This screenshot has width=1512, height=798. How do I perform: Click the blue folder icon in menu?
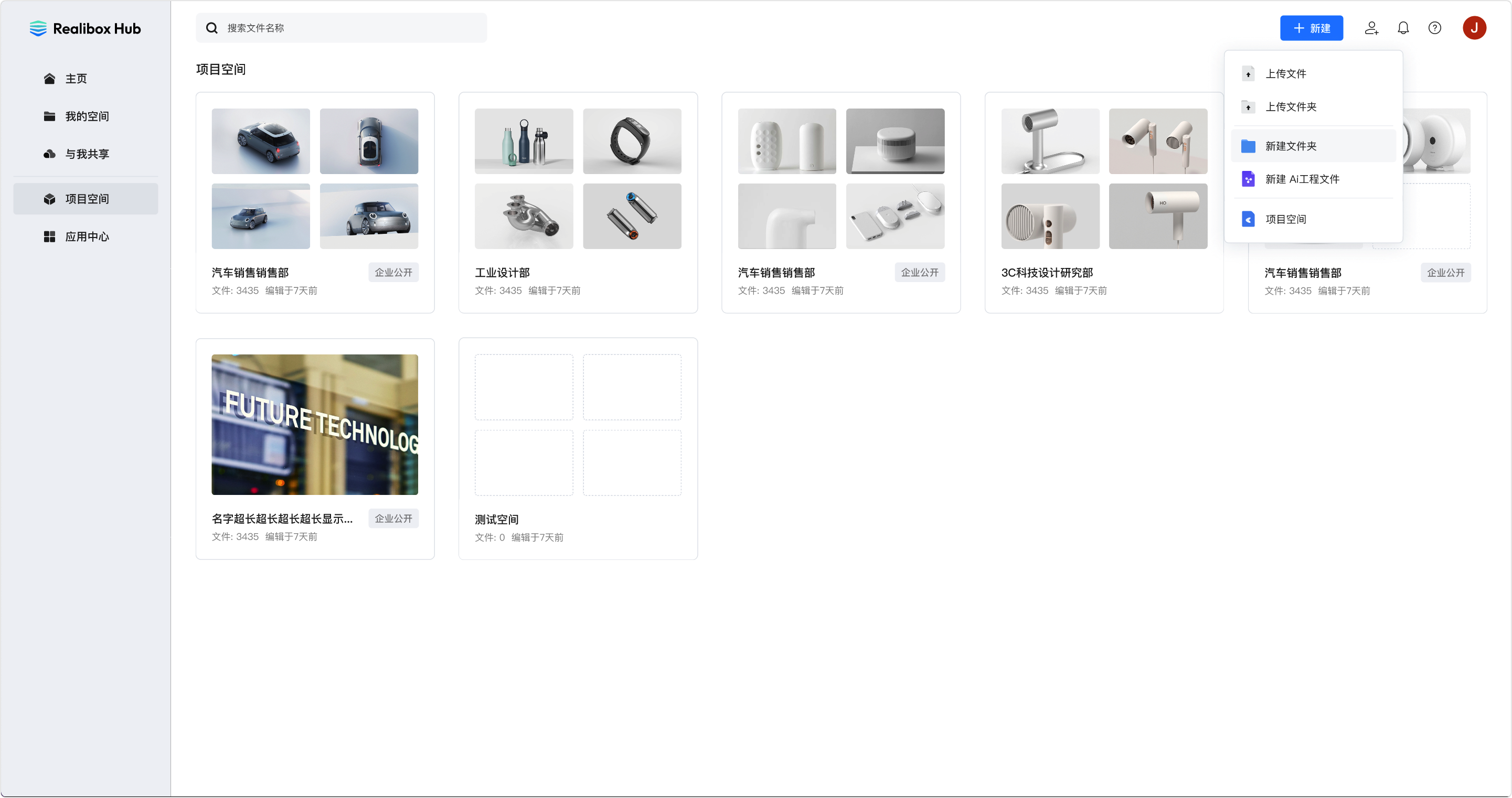[x=1248, y=146]
